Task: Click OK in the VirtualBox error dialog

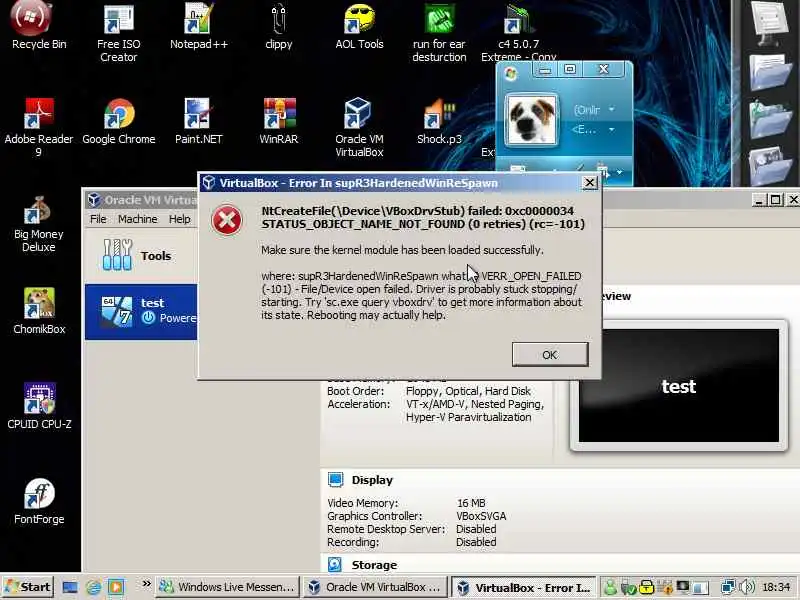Action: (x=550, y=355)
